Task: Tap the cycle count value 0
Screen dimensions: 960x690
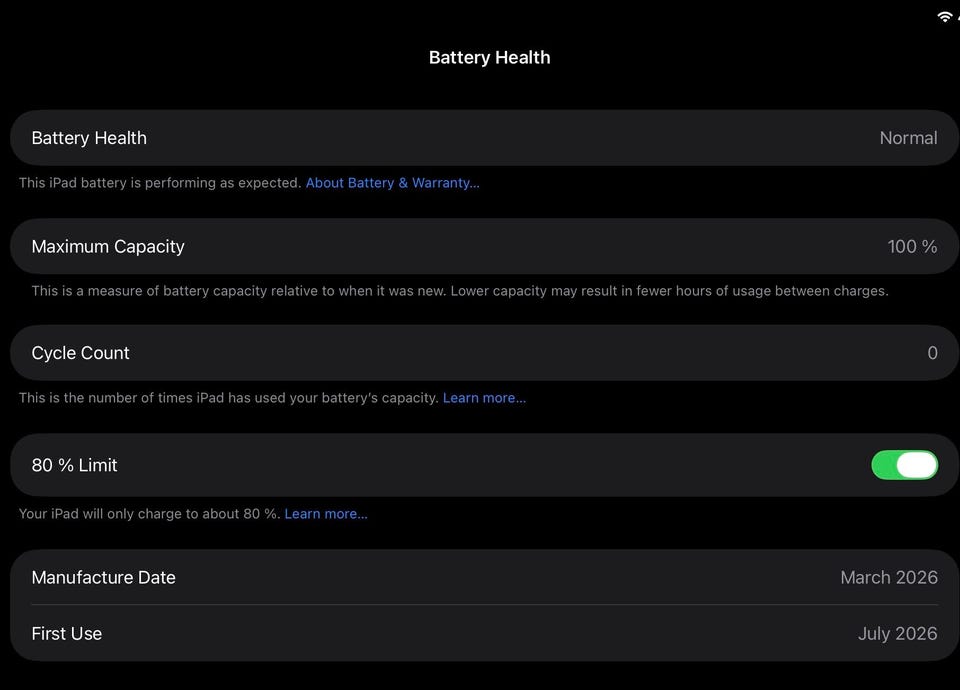Action: (x=932, y=353)
